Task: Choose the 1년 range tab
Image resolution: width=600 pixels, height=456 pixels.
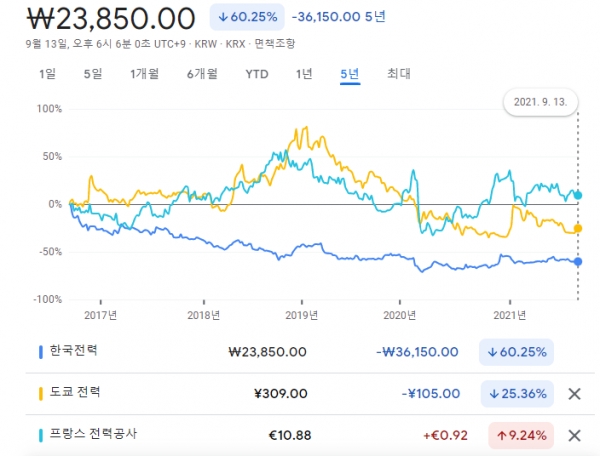Action: coord(304,73)
